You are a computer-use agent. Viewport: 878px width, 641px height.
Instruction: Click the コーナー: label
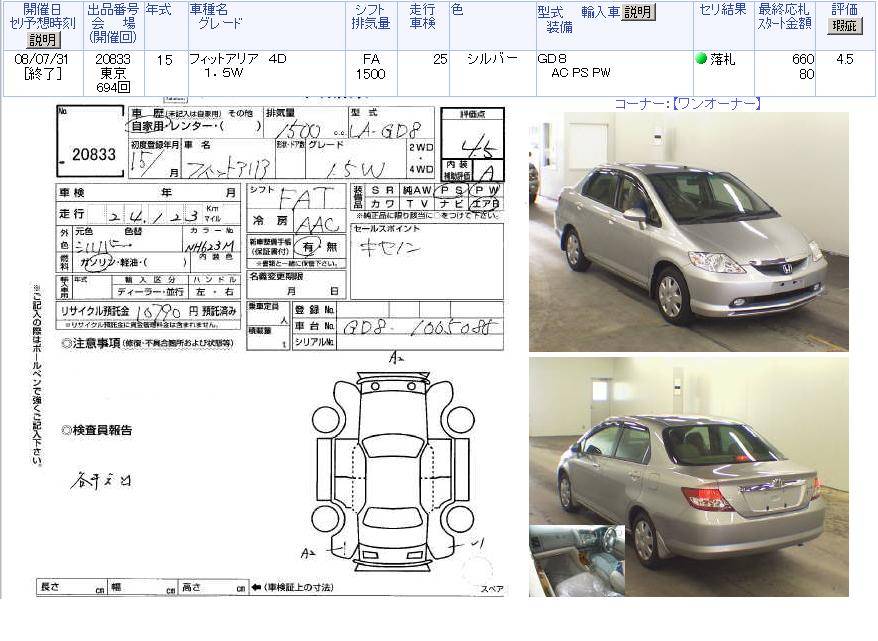click(x=643, y=104)
